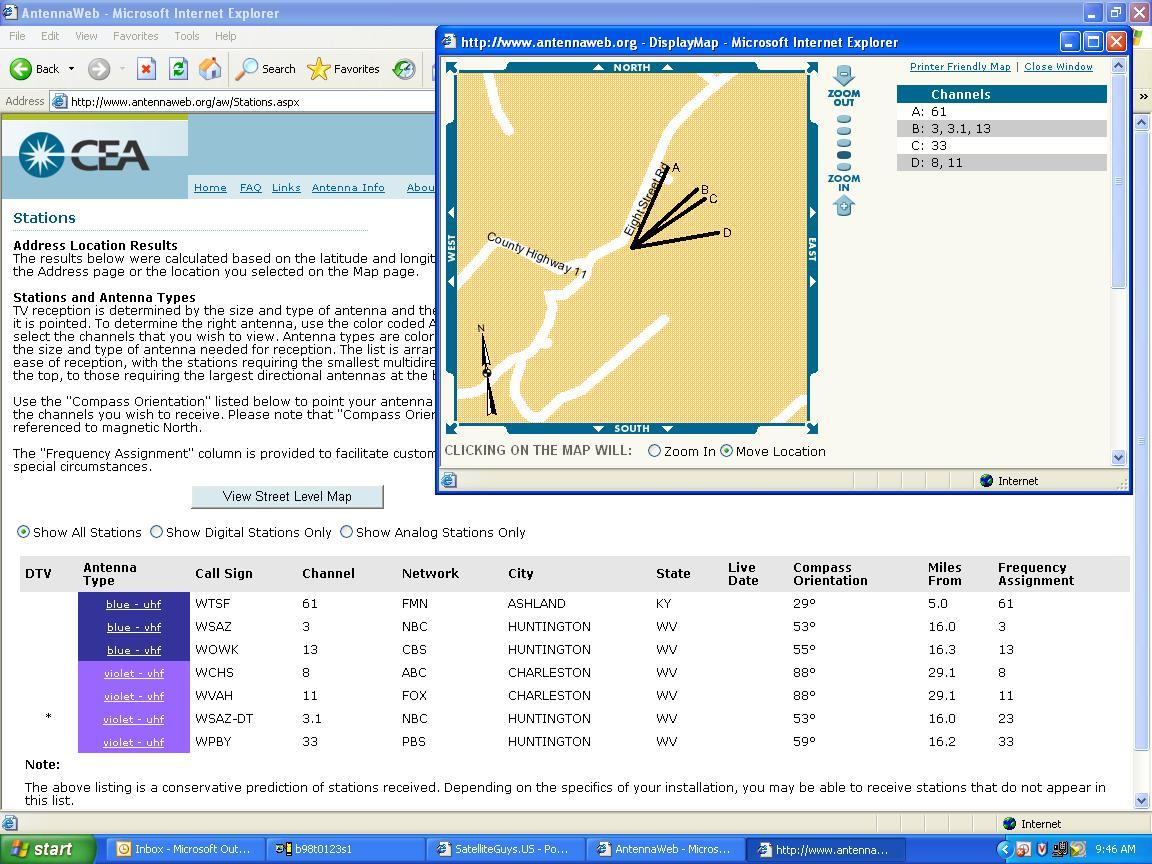The width and height of the screenshot is (1152, 864).
Task: Open the Printer Friendly Map link
Action: (x=960, y=67)
